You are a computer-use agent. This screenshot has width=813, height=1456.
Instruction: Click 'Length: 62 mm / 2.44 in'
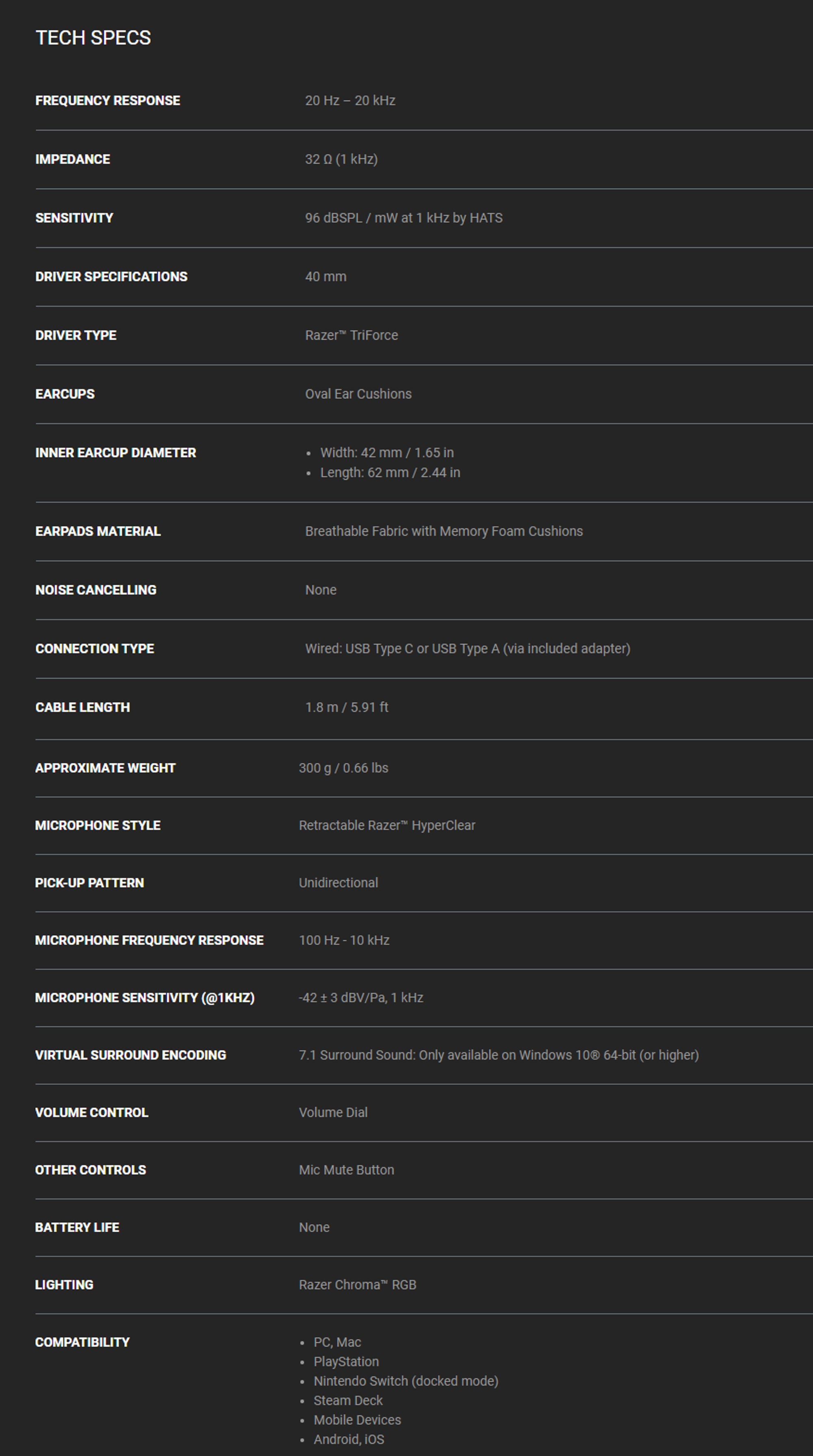point(390,473)
